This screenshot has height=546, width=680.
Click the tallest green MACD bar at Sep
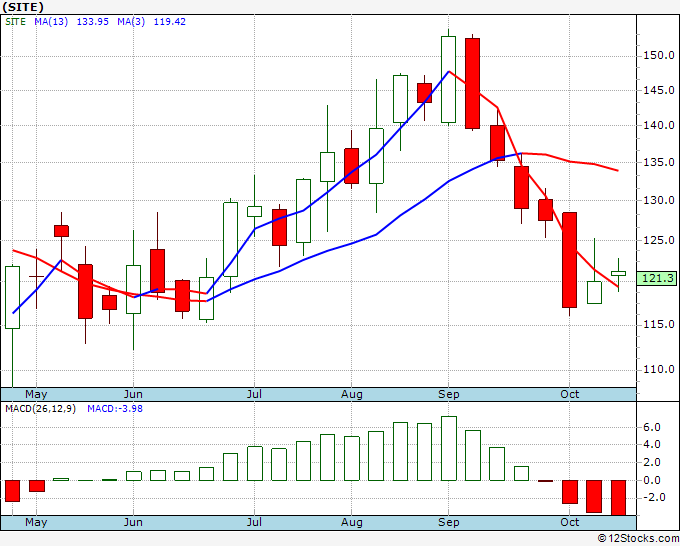tap(448, 448)
